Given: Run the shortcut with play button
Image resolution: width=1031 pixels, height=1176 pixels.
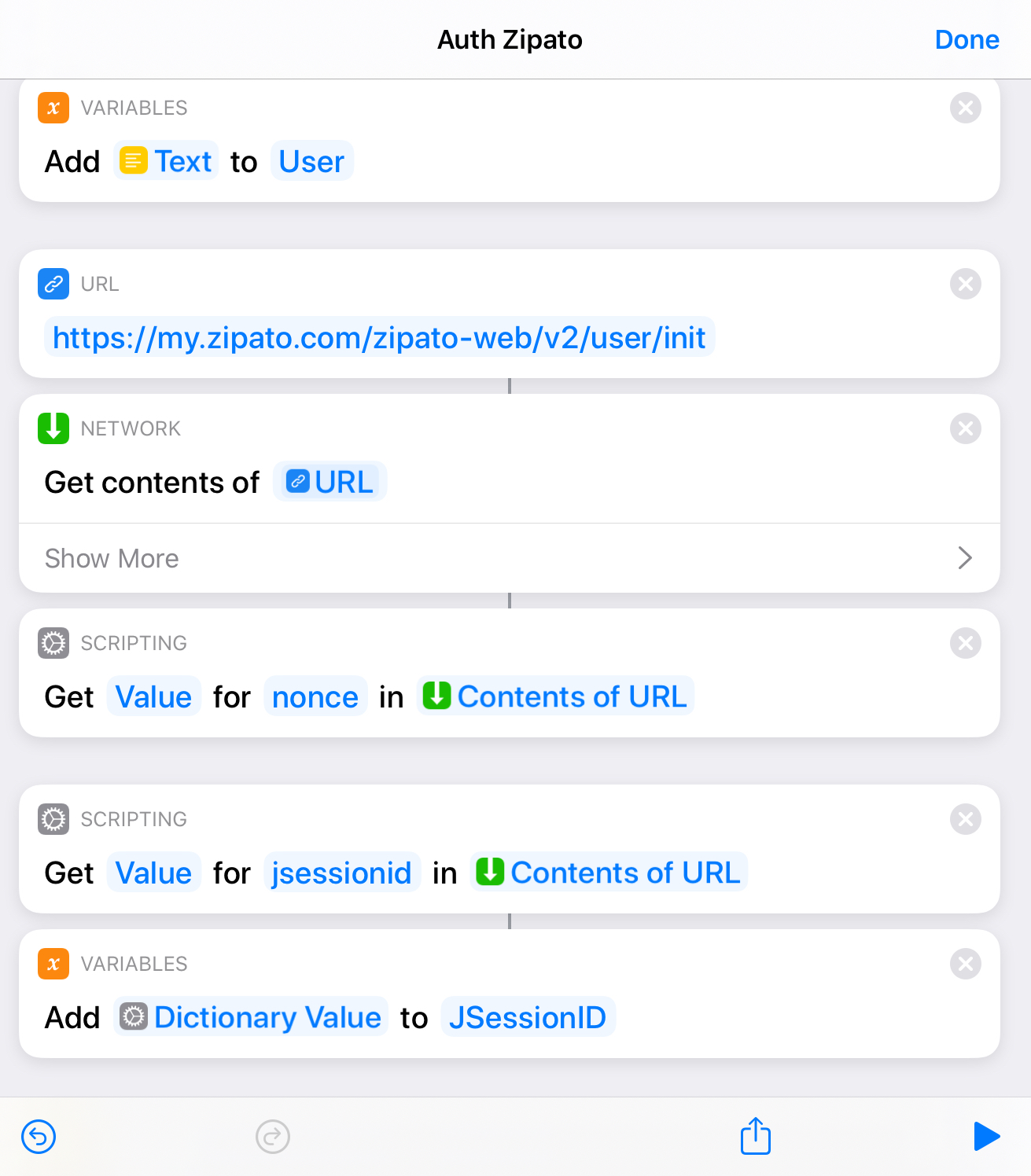Looking at the screenshot, I should tap(986, 1137).
